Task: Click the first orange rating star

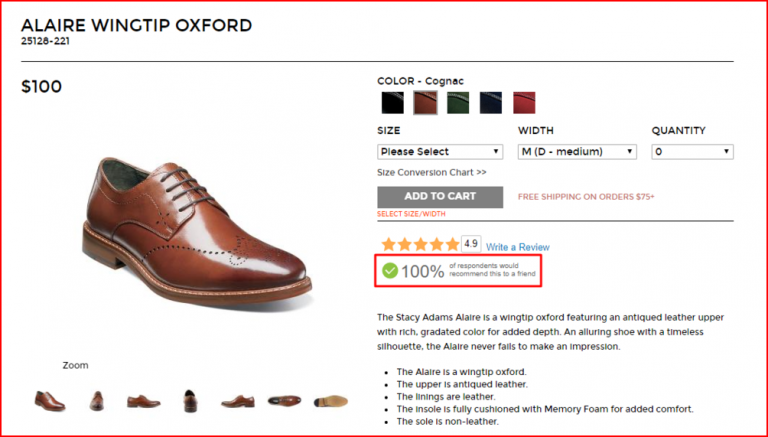Action: click(x=386, y=244)
